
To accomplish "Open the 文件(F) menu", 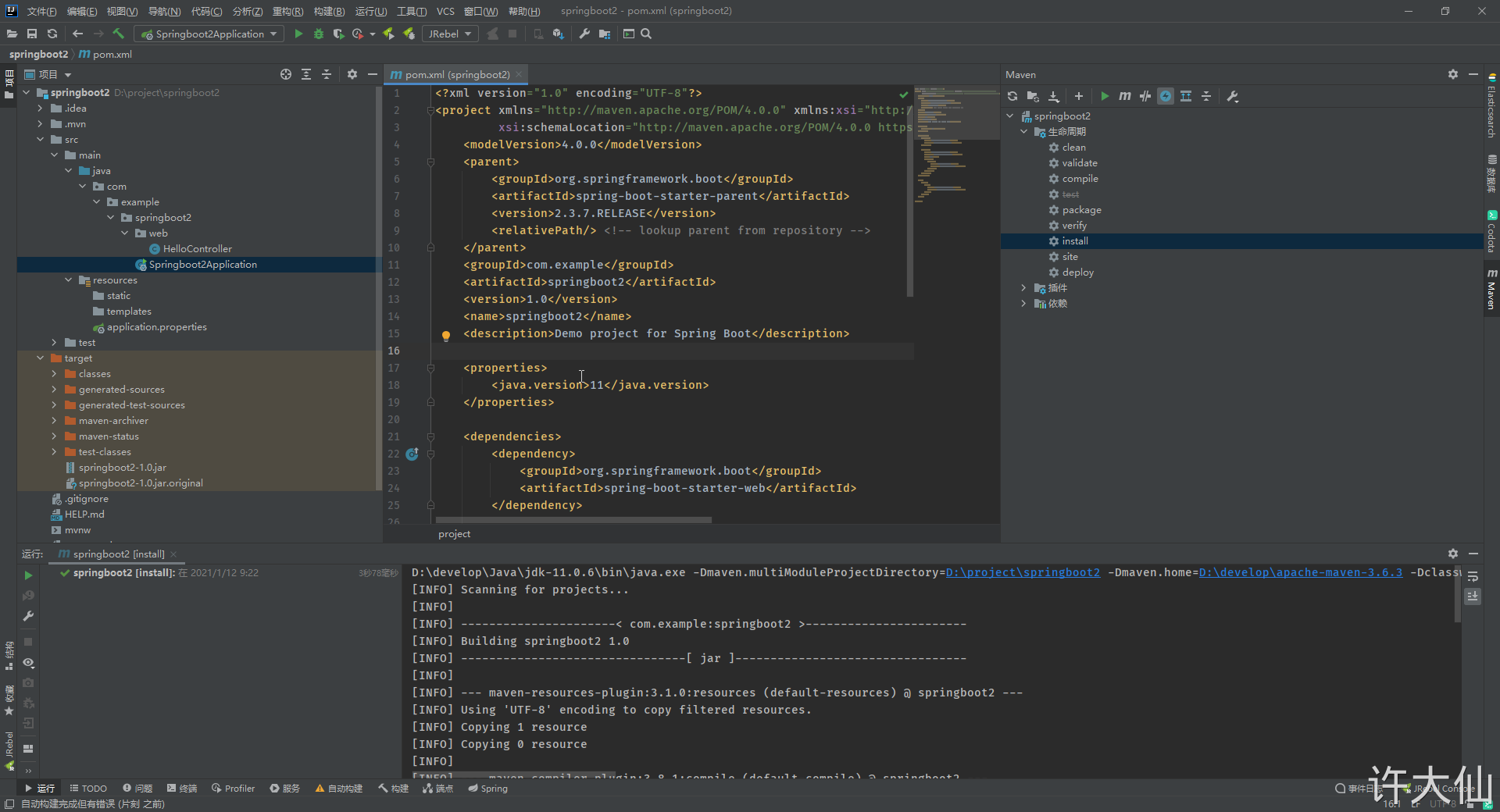I will pos(41,11).
